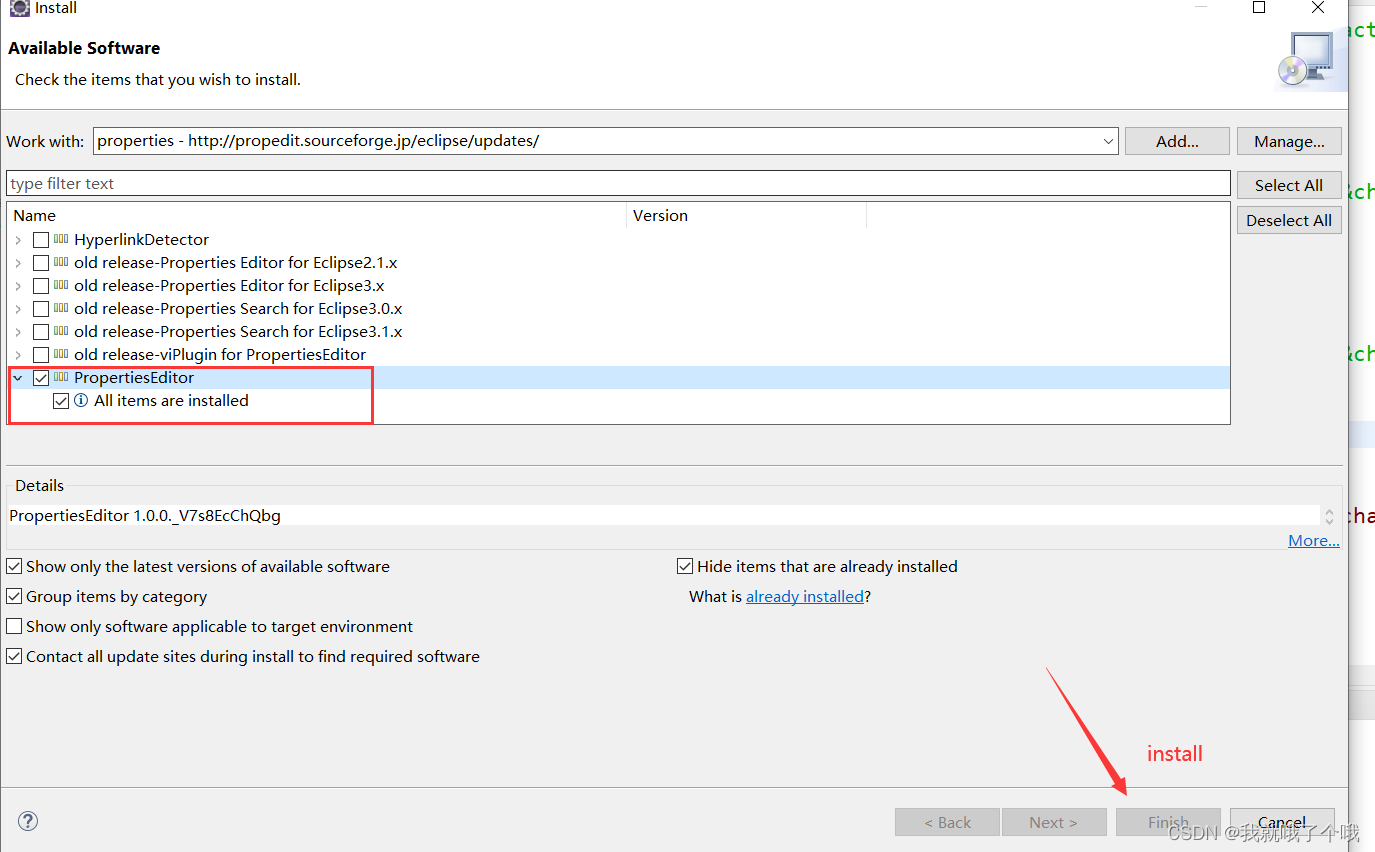Expand old release-Properties Editor for Eclipse3.x node
This screenshot has width=1375, height=852.
(x=18, y=286)
